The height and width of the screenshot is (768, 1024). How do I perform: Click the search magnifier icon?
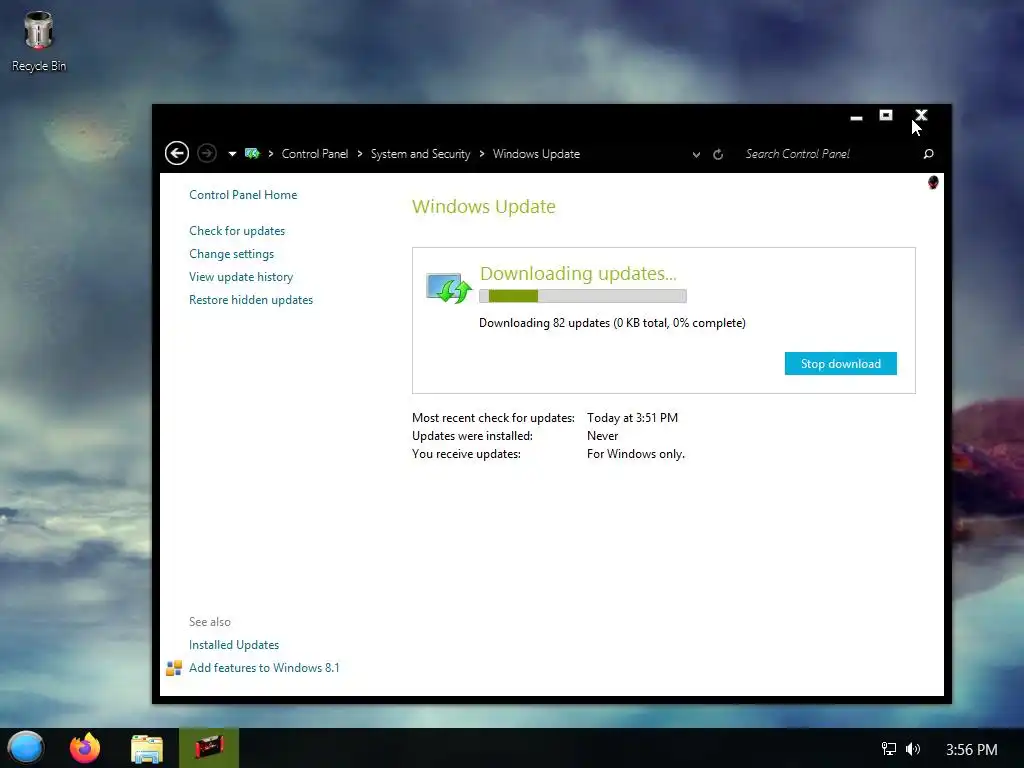coord(929,154)
